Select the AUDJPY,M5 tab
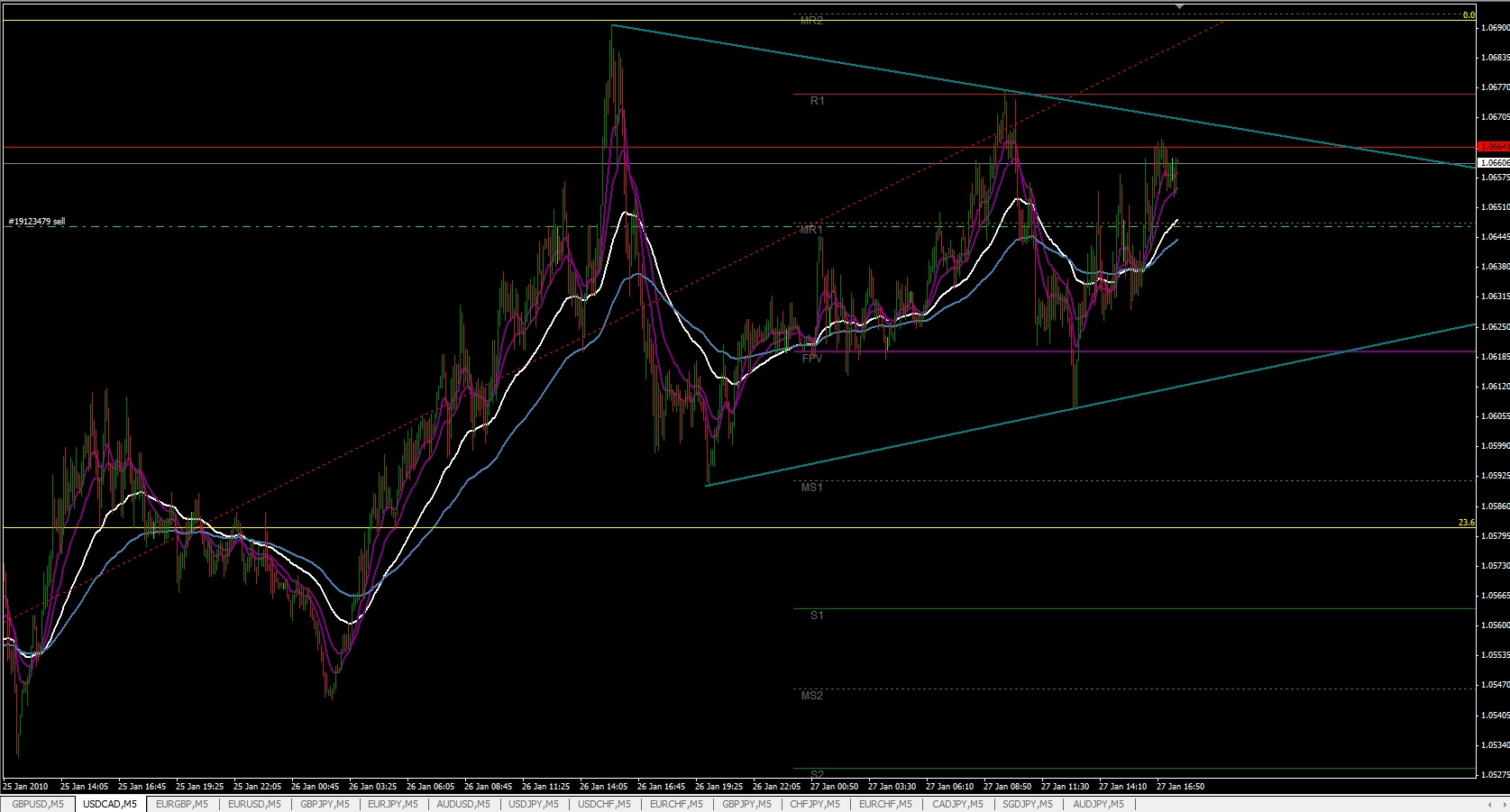This screenshot has height=812, width=1510. click(1098, 804)
